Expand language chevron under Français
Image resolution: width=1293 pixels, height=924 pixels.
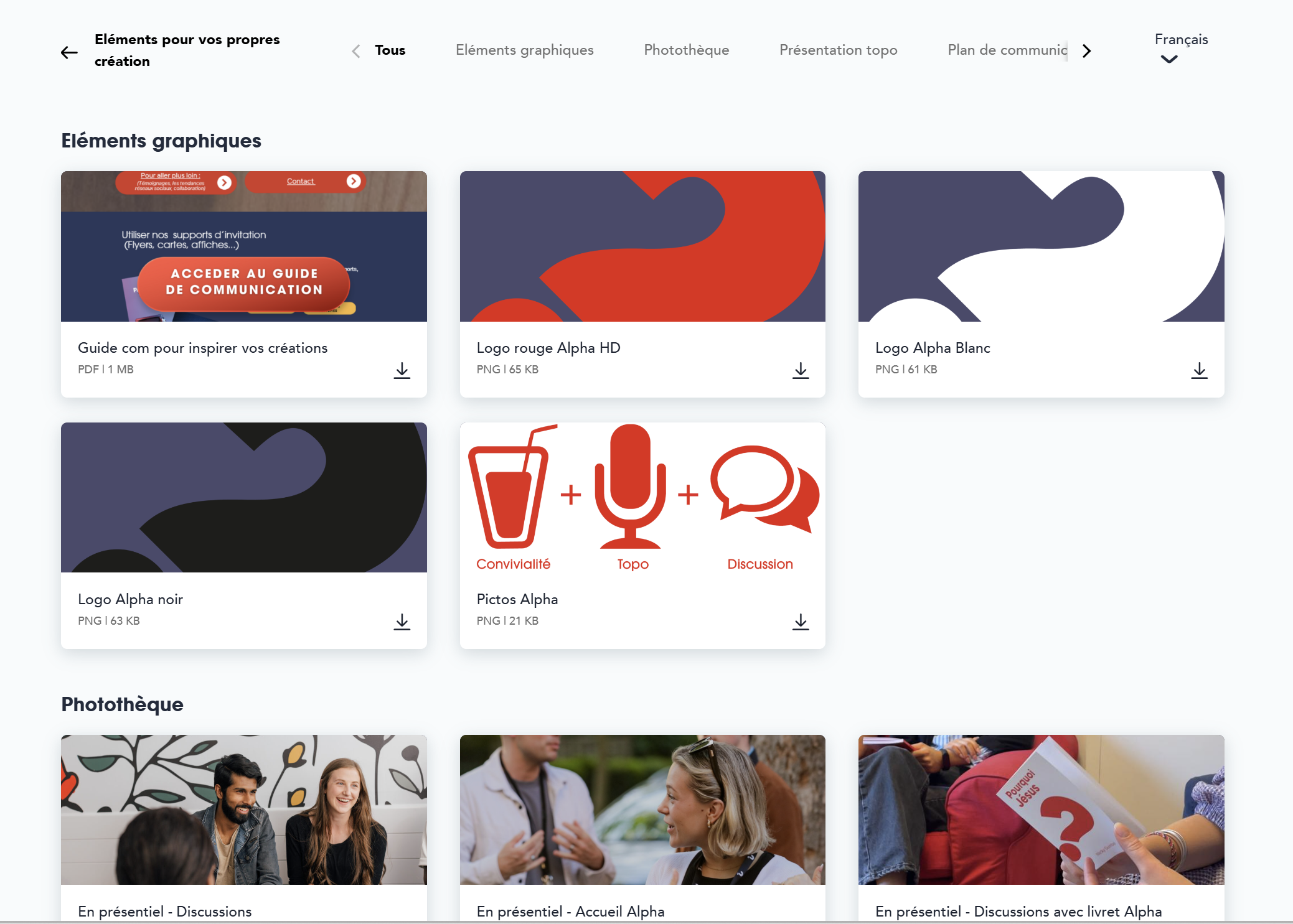click(1169, 60)
